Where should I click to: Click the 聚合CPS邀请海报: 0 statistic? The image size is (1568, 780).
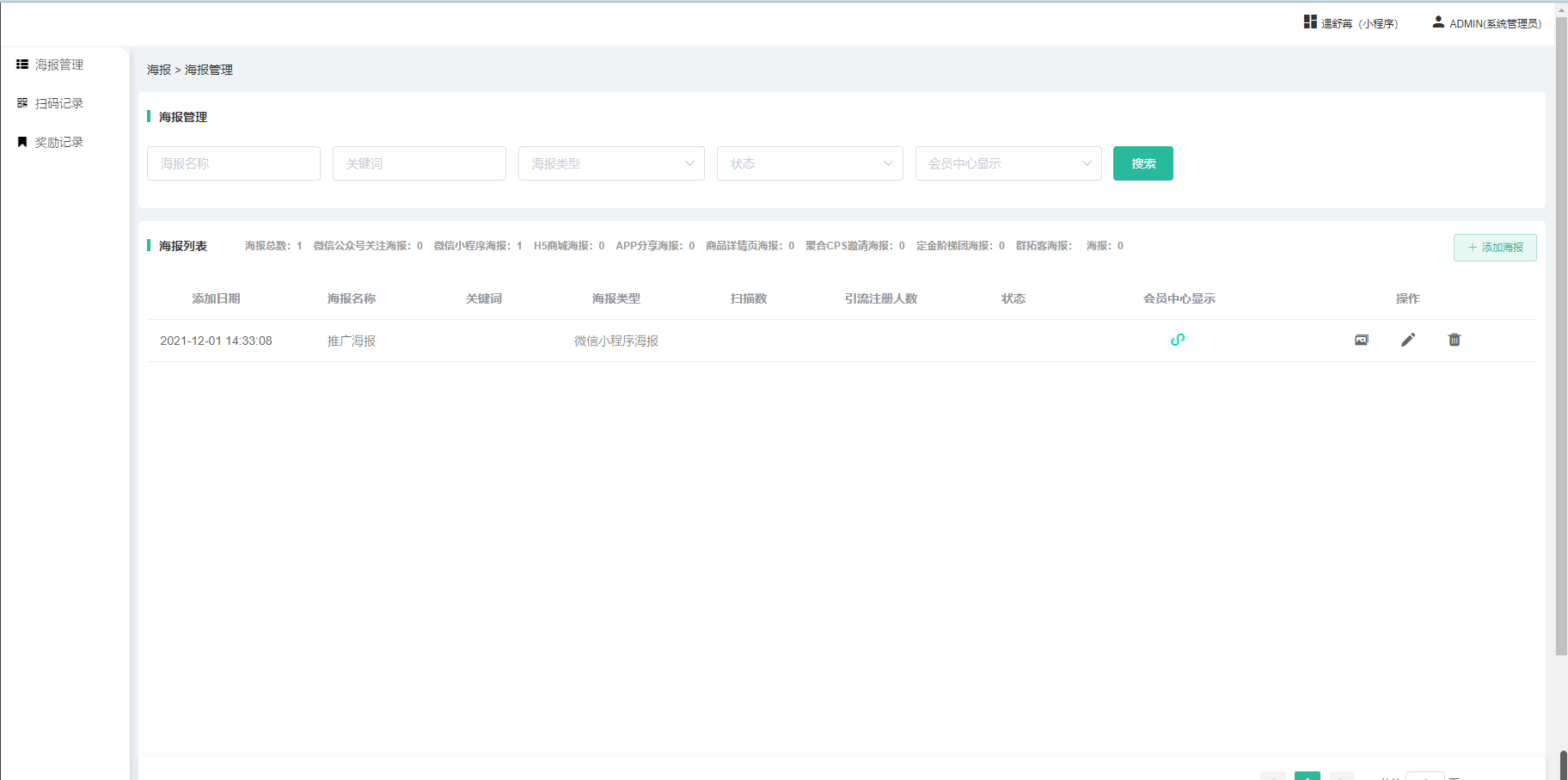(x=855, y=246)
